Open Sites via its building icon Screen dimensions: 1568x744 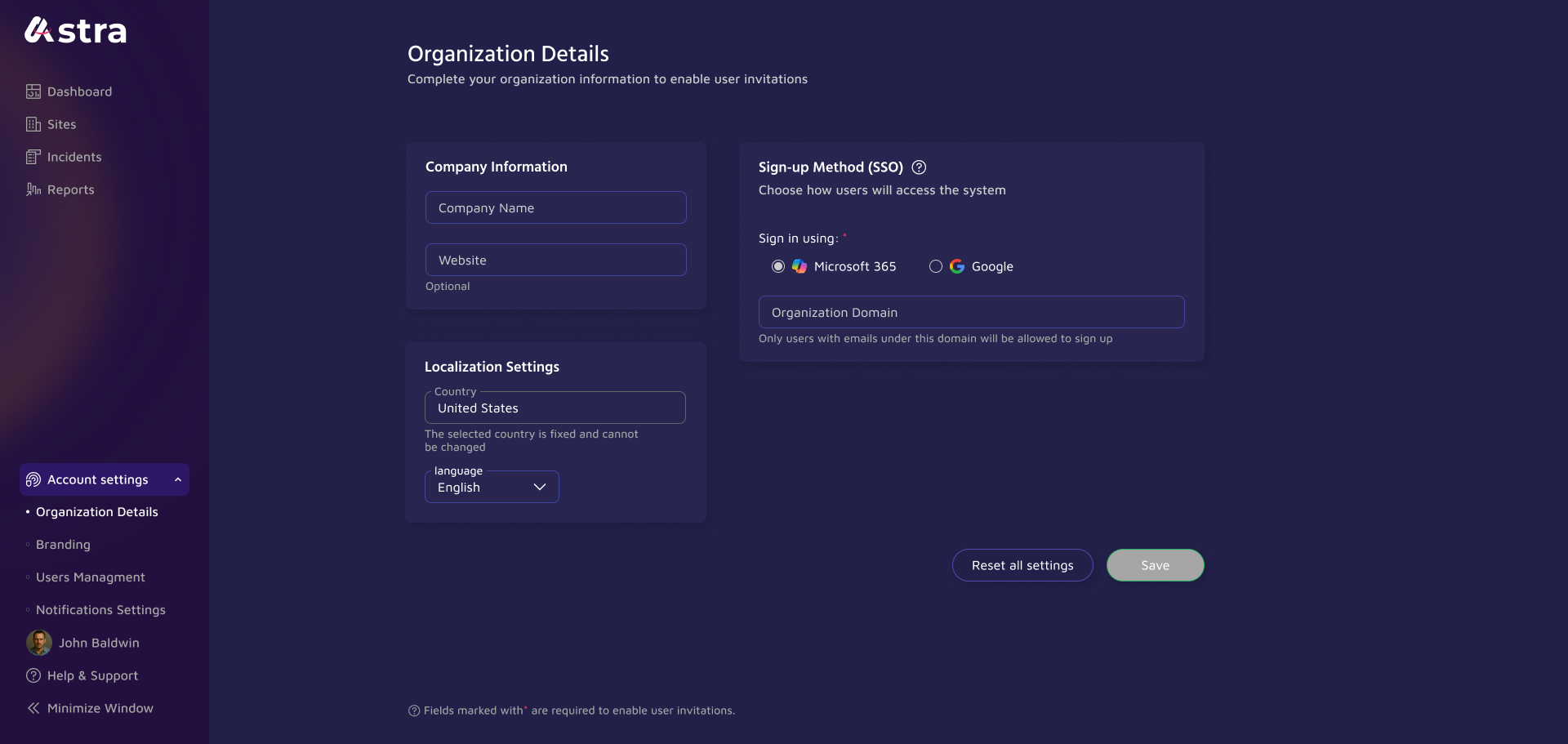[x=33, y=124]
